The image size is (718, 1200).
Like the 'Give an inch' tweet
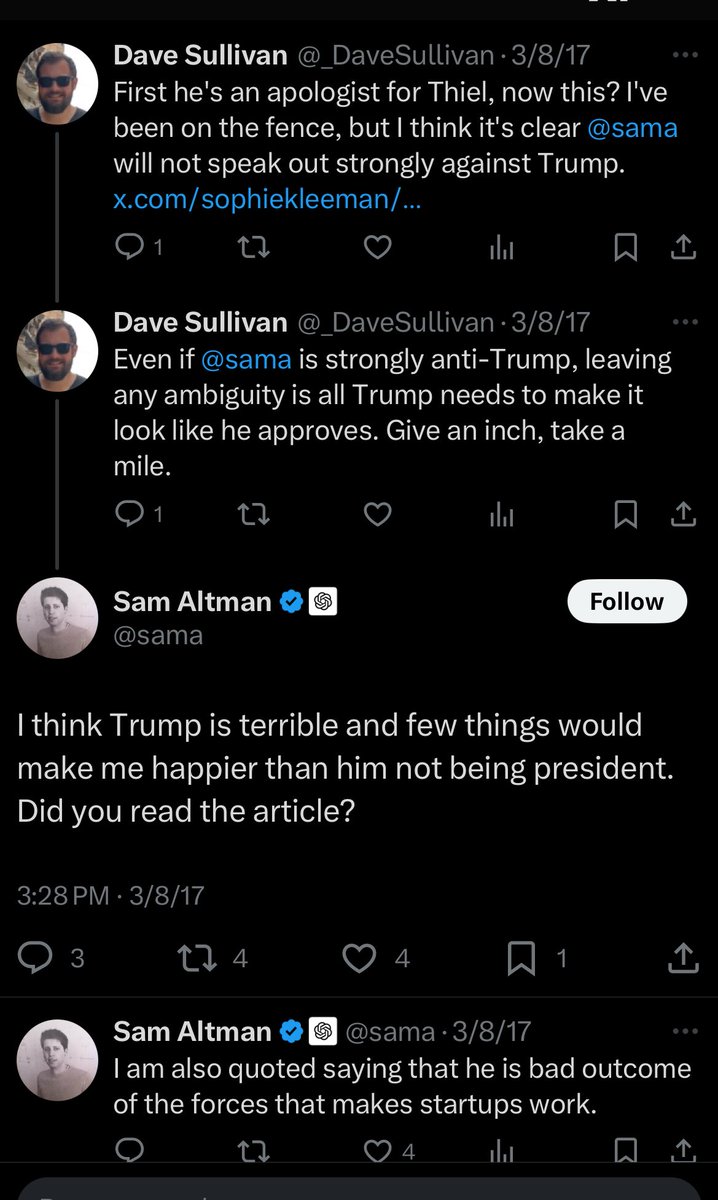pyautogui.click(x=377, y=514)
